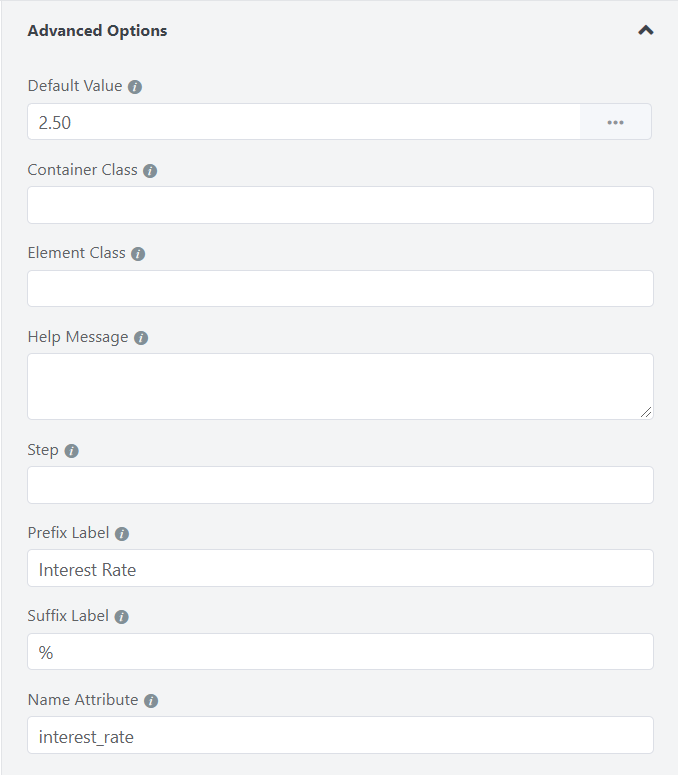Click the Advanced Options heading
The height and width of the screenshot is (775, 678).
point(97,31)
